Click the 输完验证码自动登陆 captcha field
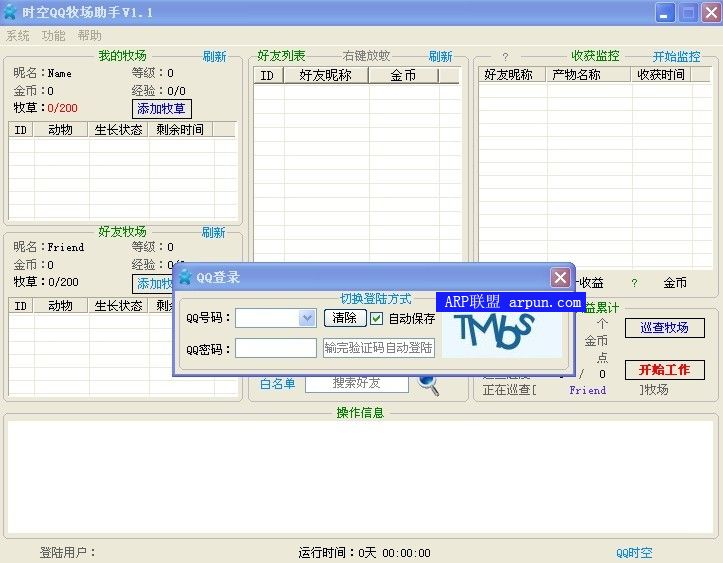 (379, 348)
